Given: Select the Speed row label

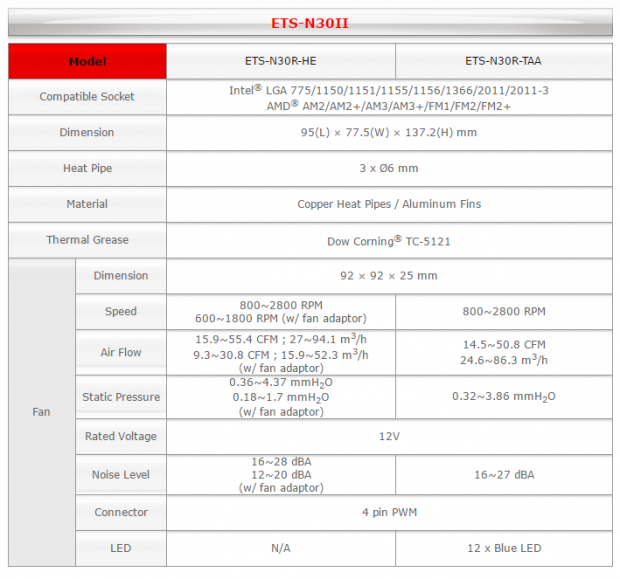Looking at the screenshot, I should coord(121,311).
